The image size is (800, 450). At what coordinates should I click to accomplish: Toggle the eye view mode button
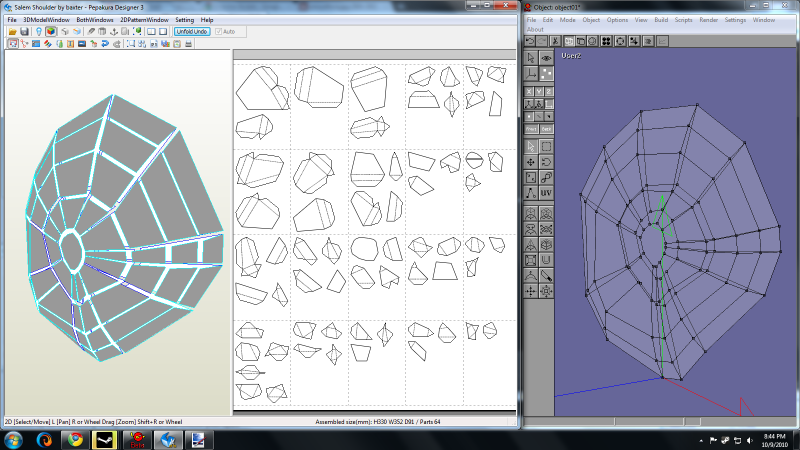pos(547,58)
